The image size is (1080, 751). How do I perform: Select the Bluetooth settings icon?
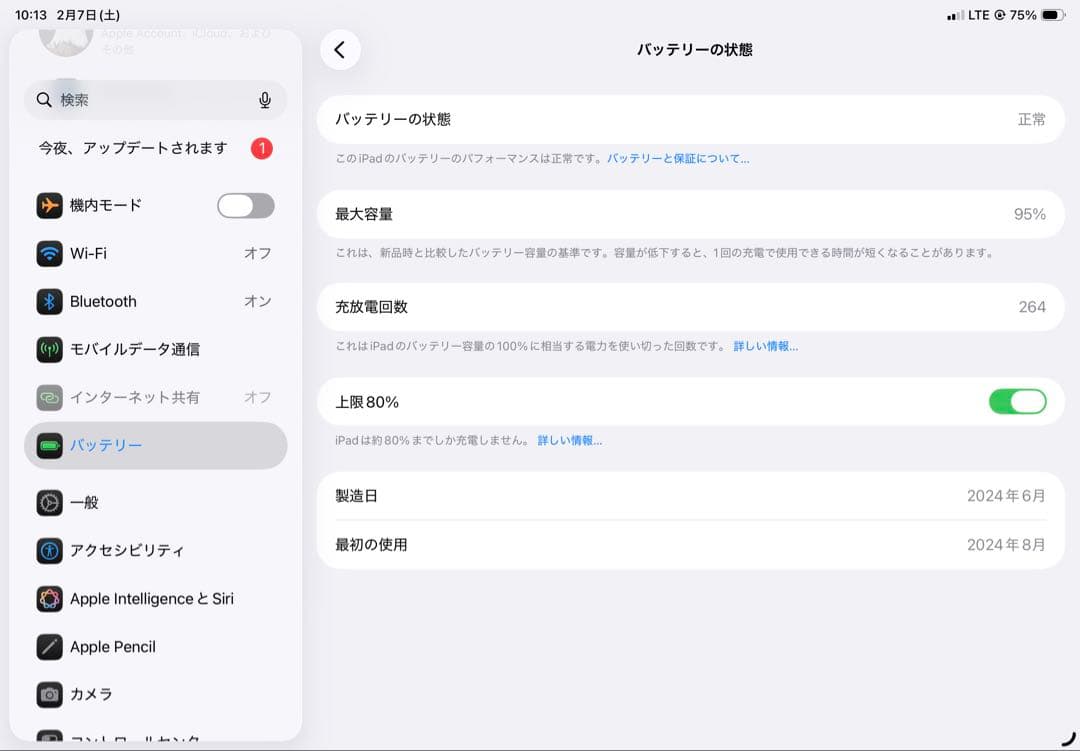pyautogui.click(x=49, y=301)
